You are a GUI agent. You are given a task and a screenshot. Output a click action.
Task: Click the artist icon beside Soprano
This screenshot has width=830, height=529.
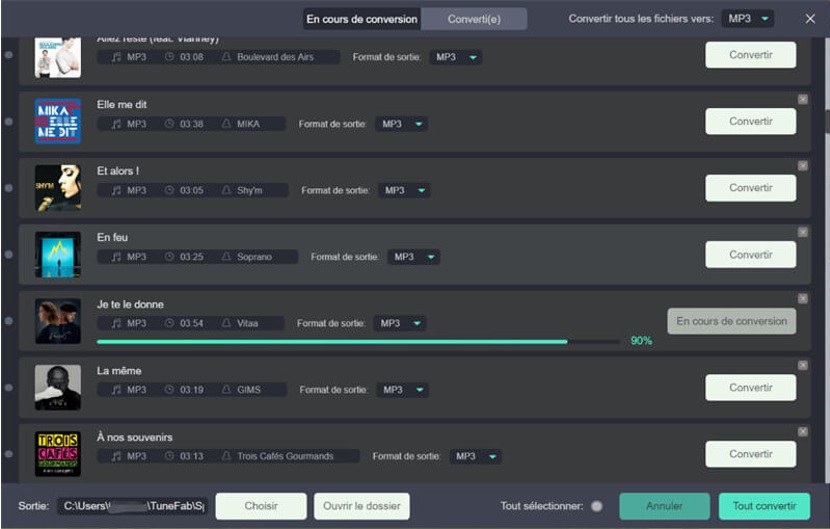226,256
